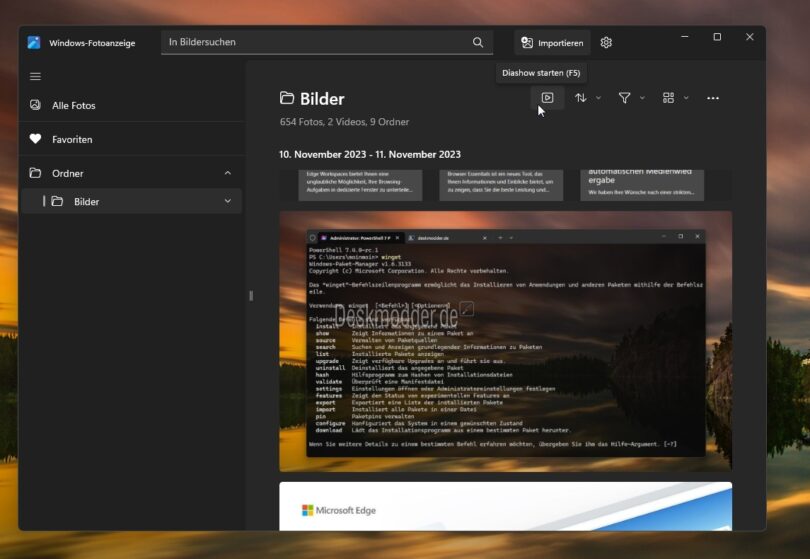
Task: Open the Microsoft Edge image thumbnail
Action: [505, 507]
